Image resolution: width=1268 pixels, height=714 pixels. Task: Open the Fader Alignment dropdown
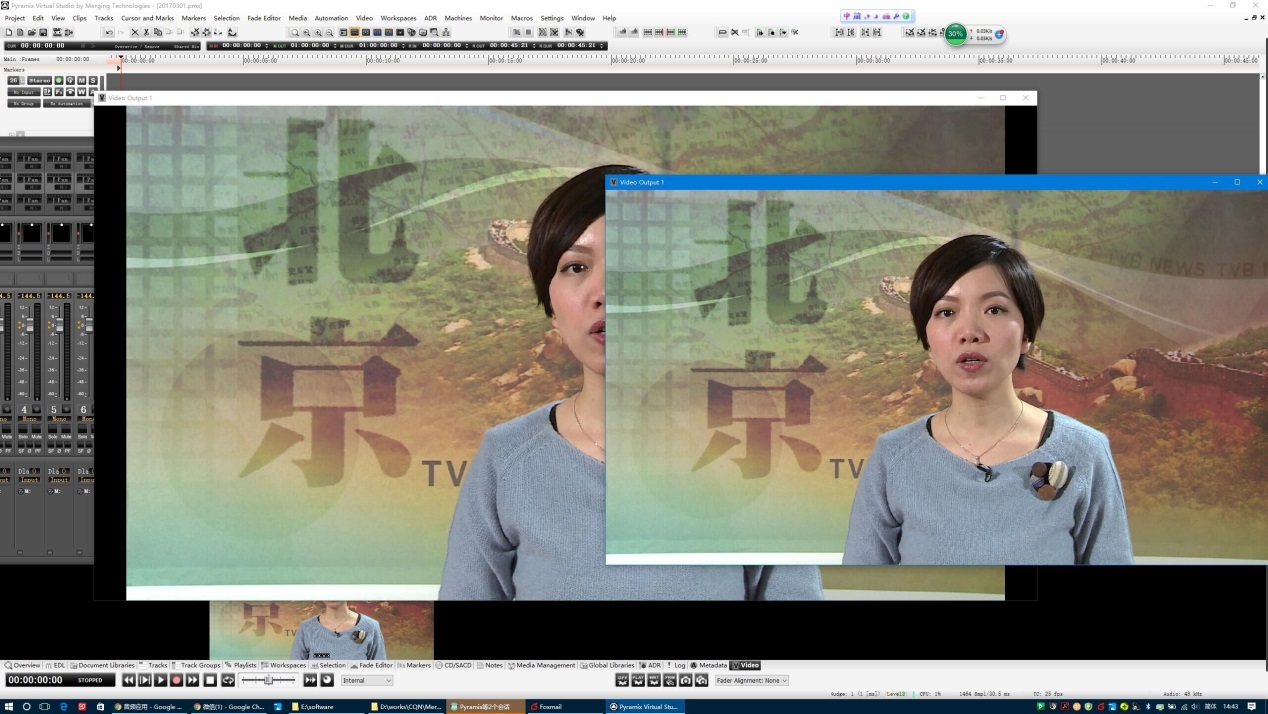tap(751, 680)
